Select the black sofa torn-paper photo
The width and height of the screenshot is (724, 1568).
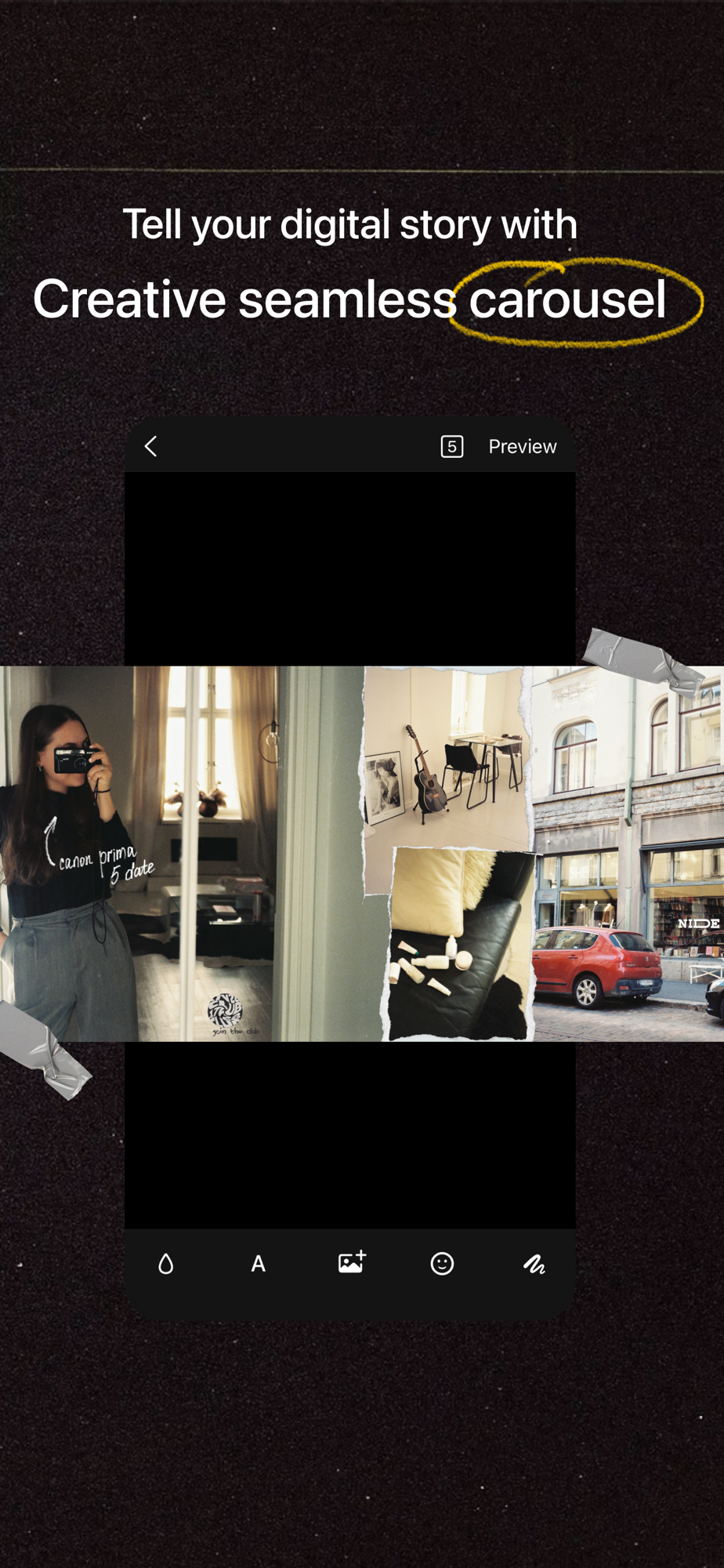pyautogui.click(x=462, y=943)
